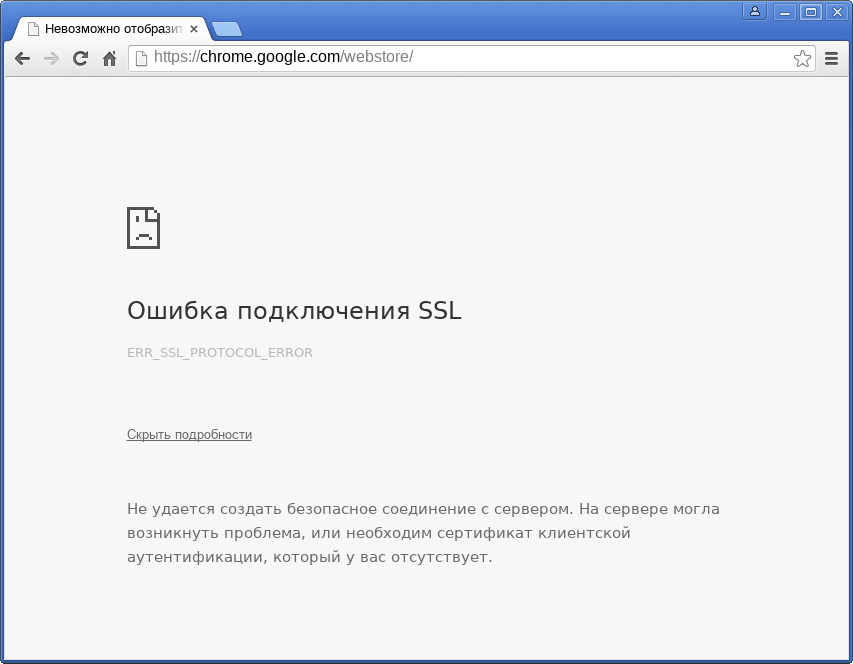
Task: Click the profile avatar in the title bar
Action: 754,11
